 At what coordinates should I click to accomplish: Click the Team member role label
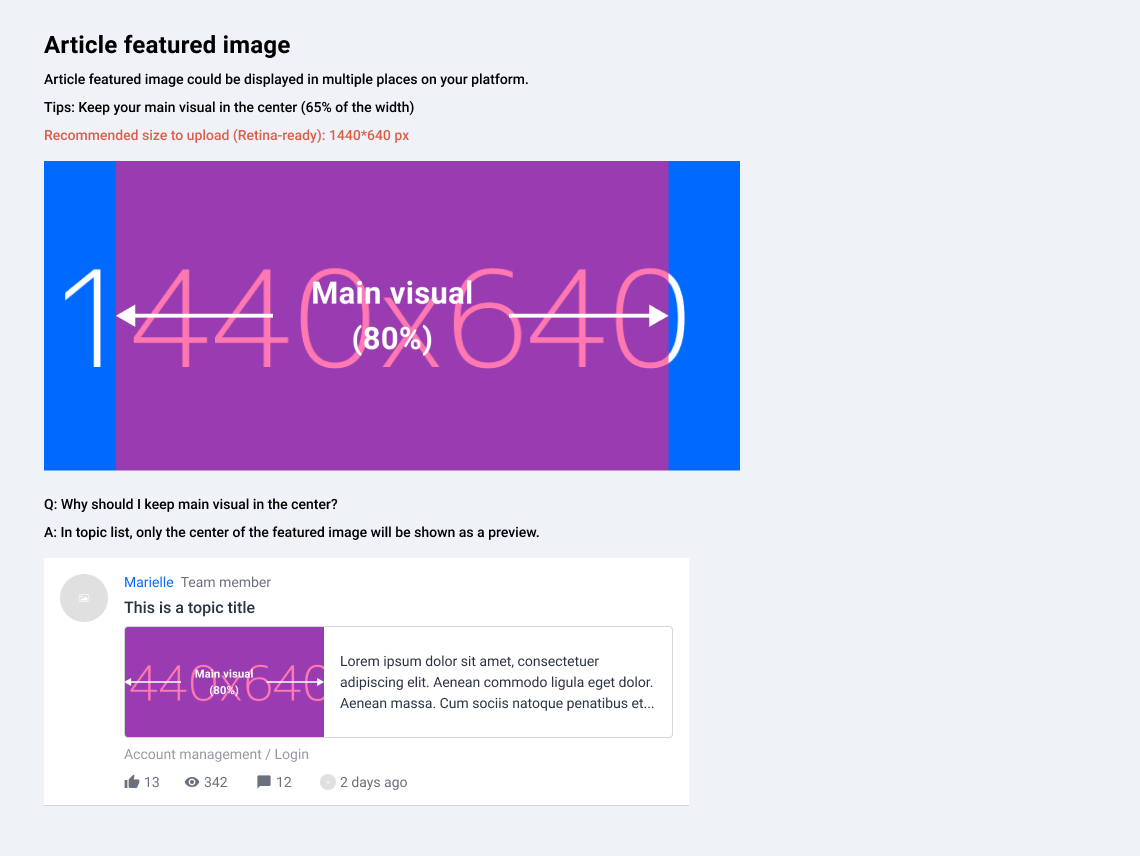(225, 582)
